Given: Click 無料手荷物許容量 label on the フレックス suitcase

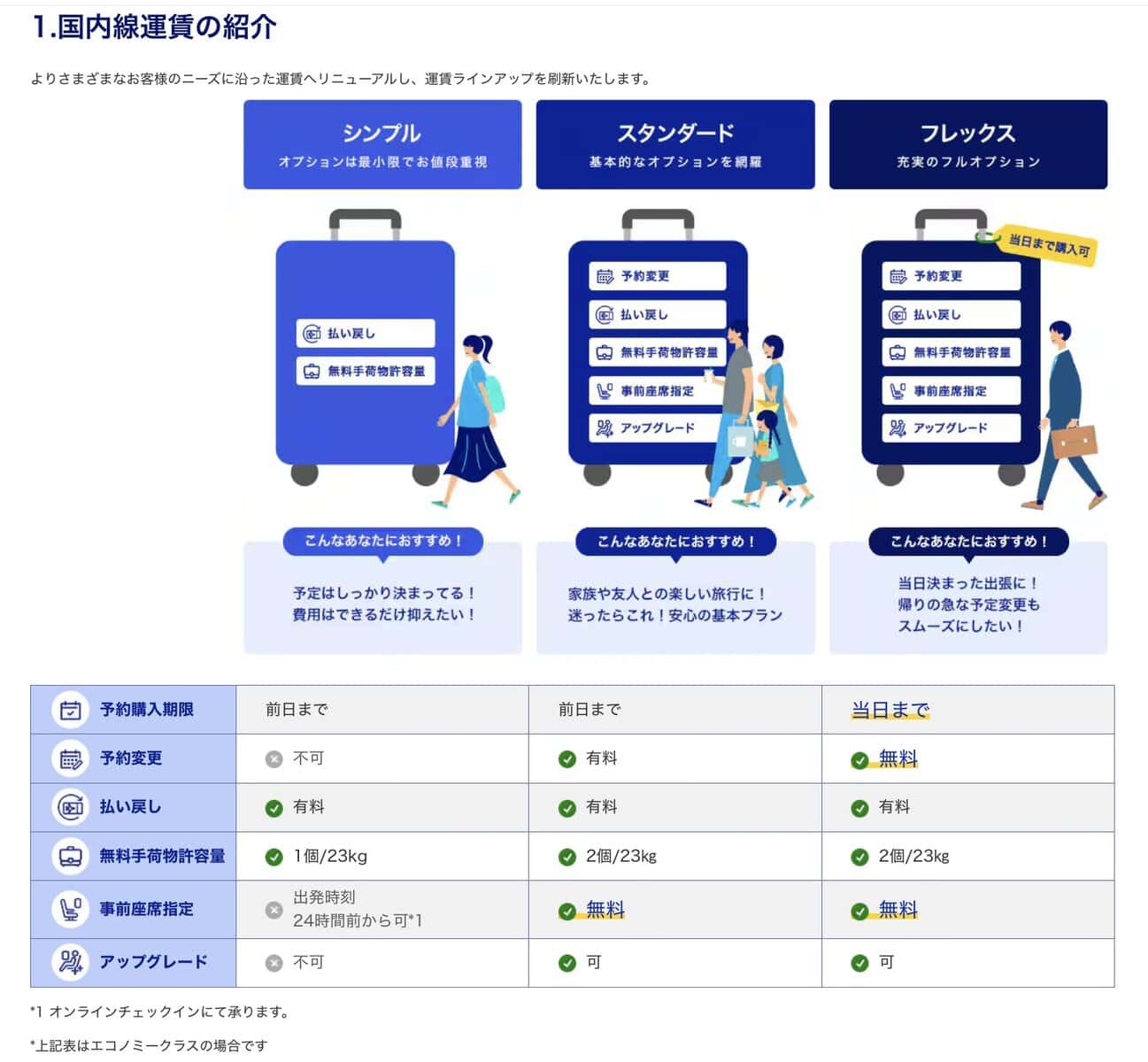Looking at the screenshot, I should click(962, 352).
